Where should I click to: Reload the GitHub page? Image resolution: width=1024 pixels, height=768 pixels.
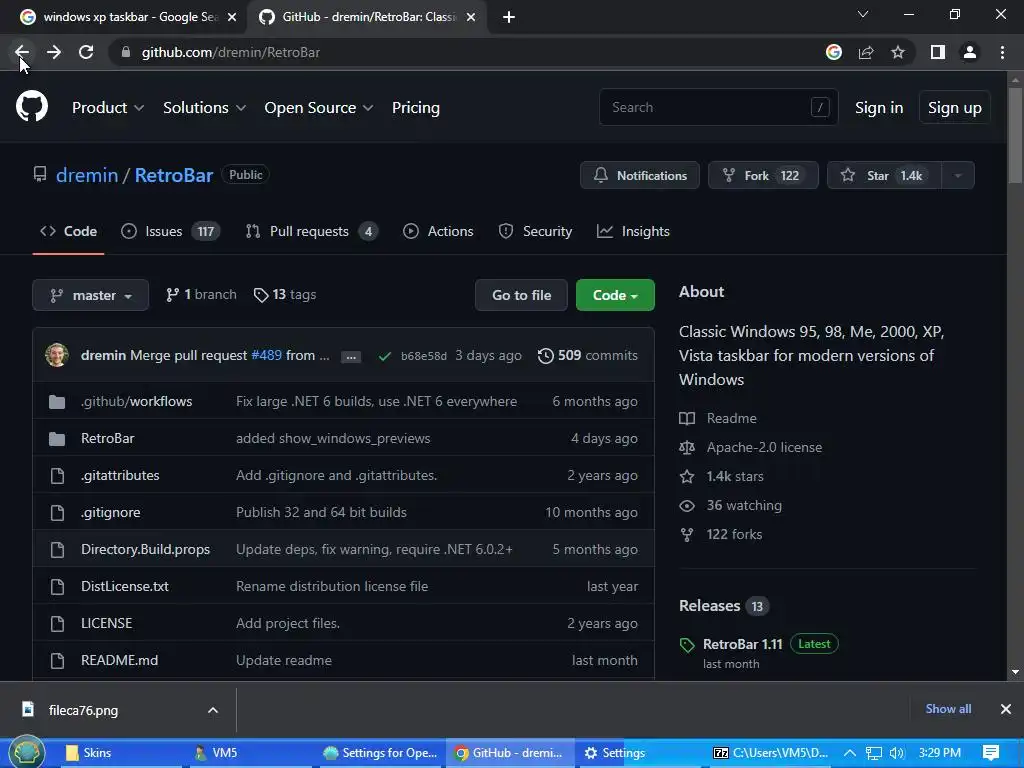[x=86, y=52]
